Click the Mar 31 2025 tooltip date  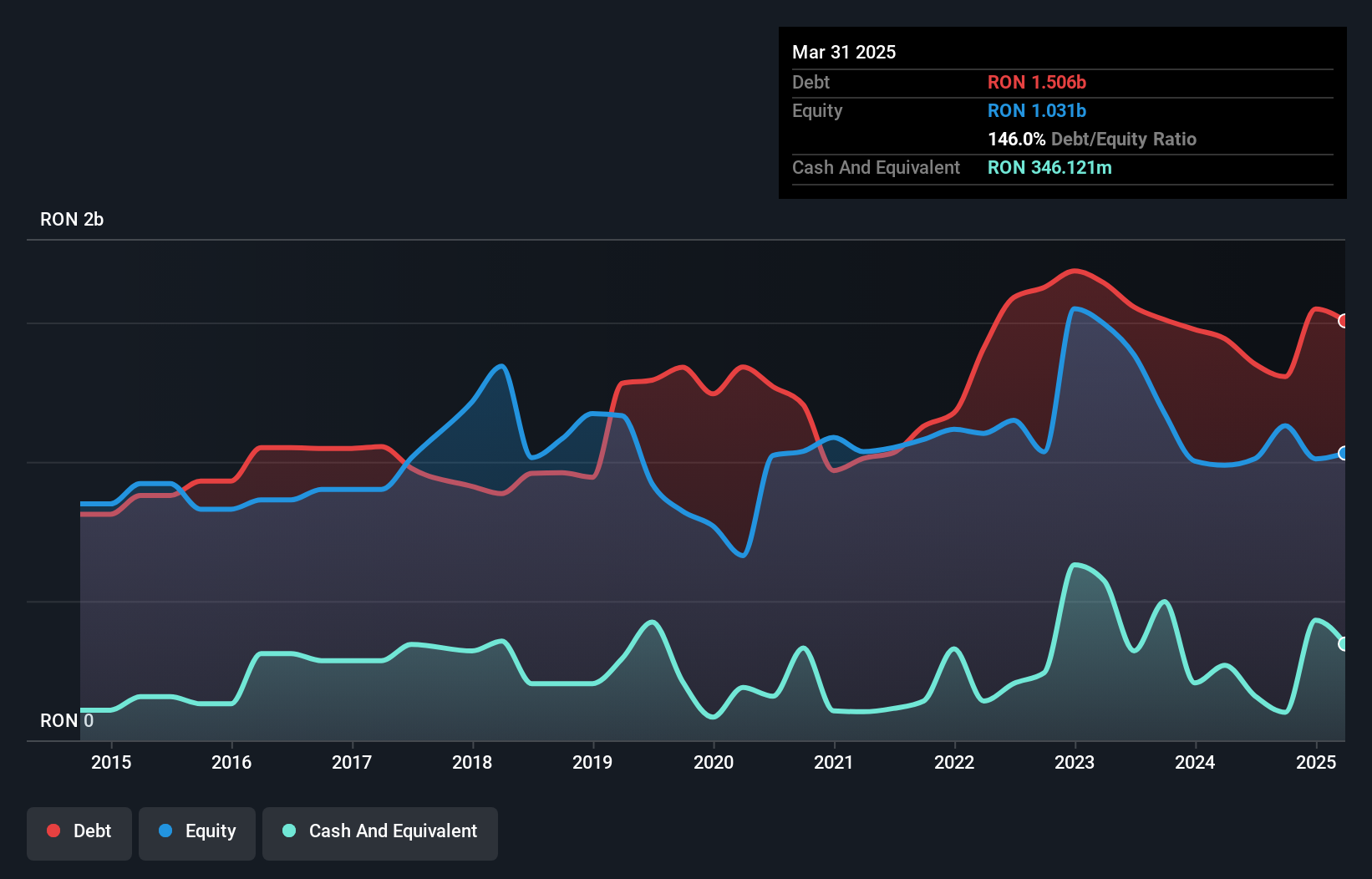(x=844, y=52)
